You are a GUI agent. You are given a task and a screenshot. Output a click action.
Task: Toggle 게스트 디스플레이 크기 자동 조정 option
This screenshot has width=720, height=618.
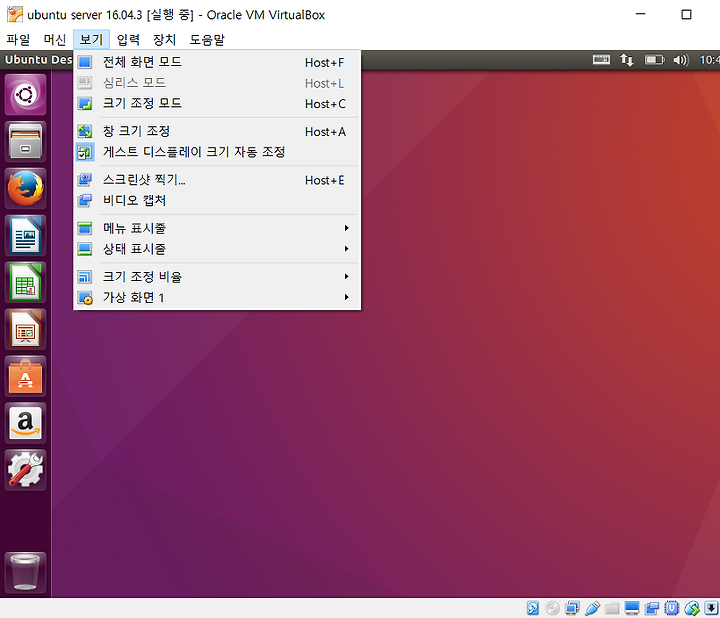coord(217,152)
